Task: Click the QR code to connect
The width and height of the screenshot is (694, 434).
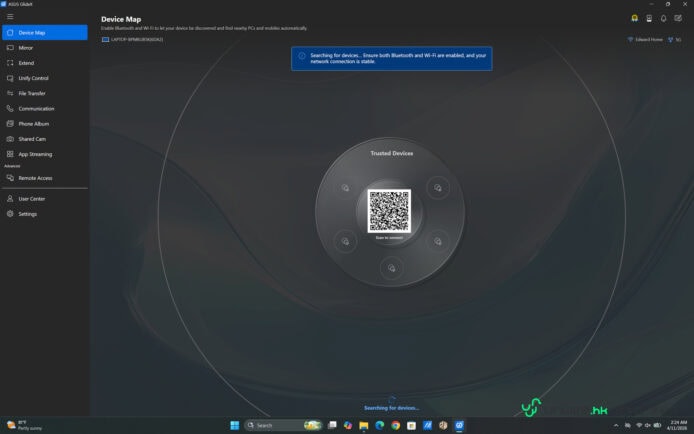Action: (389, 211)
